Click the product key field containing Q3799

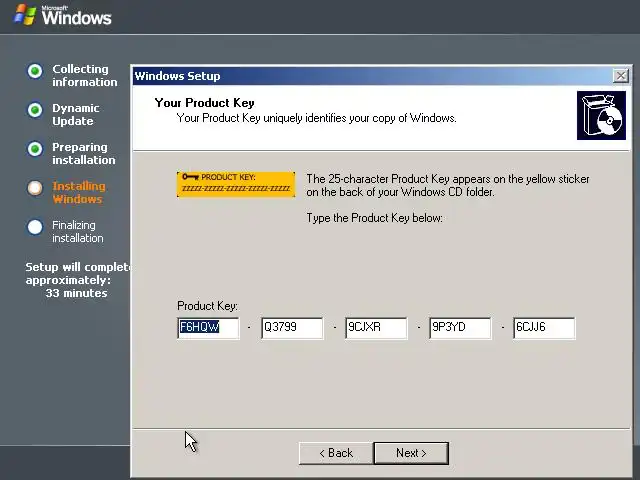tap(292, 328)
